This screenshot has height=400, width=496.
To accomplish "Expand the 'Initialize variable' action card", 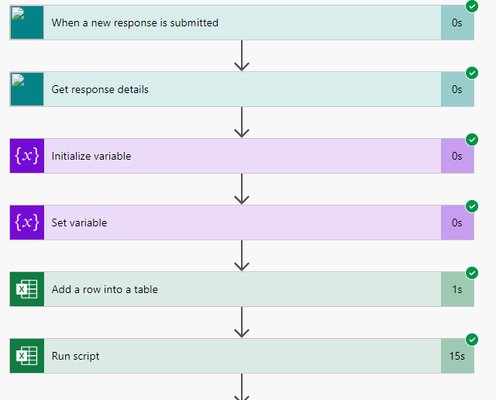I will (242, 156).
